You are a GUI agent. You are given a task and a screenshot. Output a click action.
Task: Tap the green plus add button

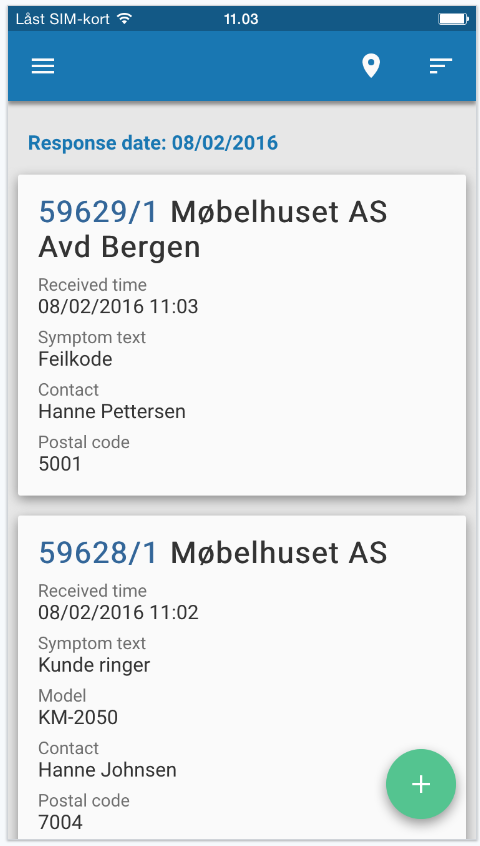(421, 784)
